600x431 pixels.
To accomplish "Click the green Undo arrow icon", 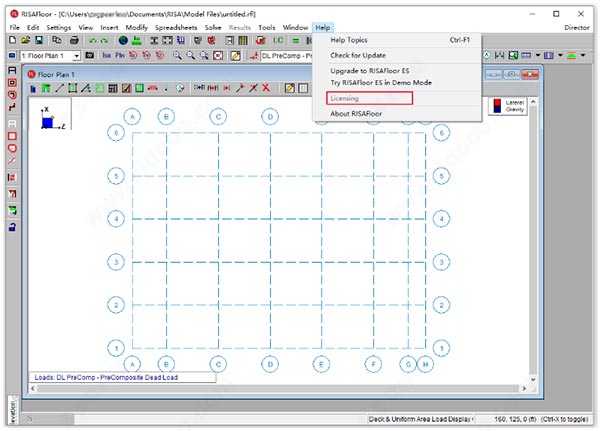I will point(92,40).
